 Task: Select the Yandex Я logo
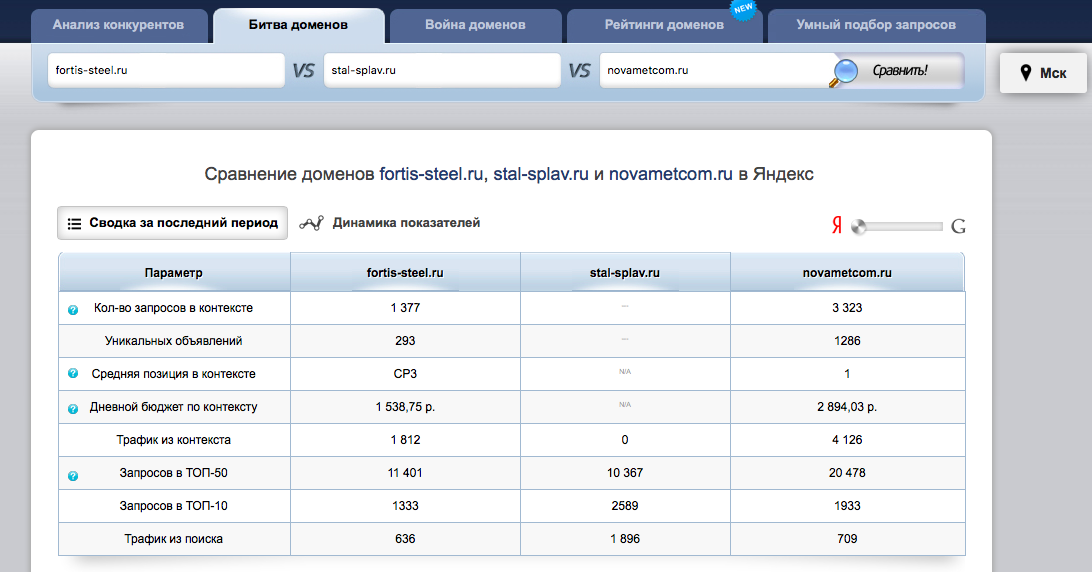click(x=836, y=225)
